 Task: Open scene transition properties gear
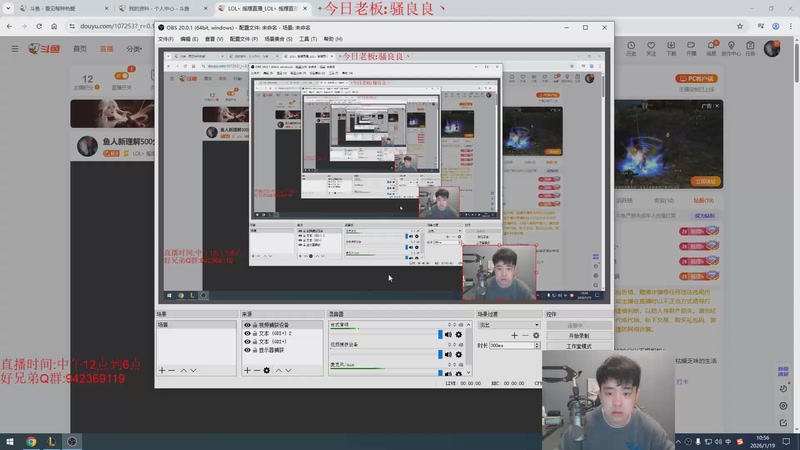point(536,335)
